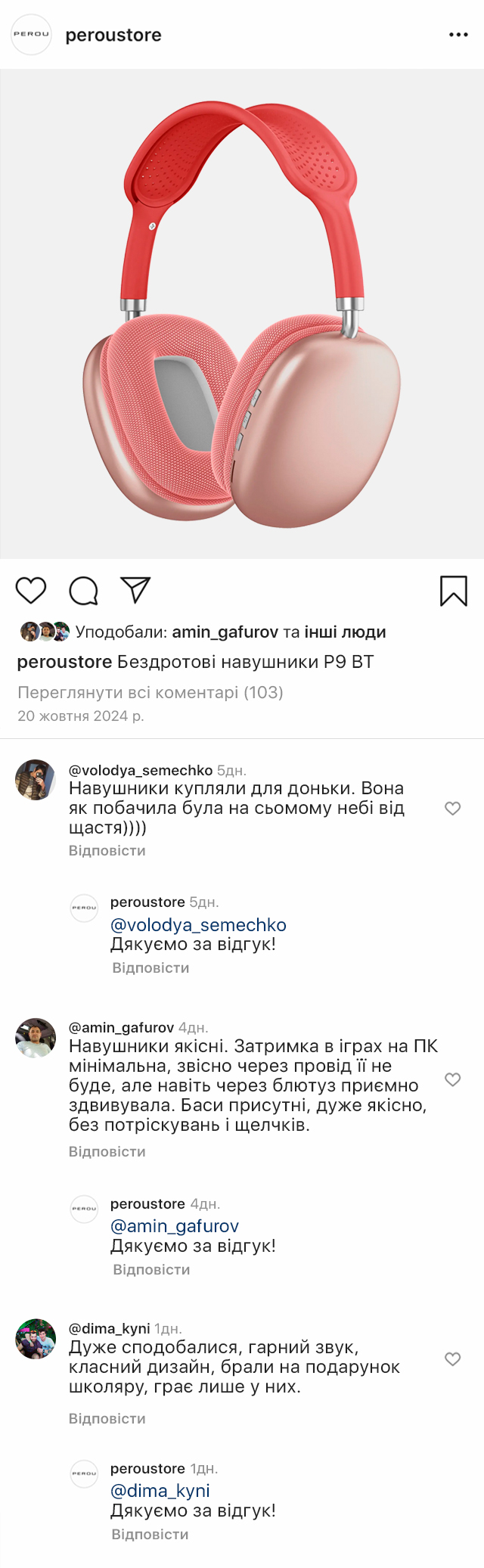Tap heart on dima_kyni's comment
This screenshot has width=484, height=1568.
[452, 1359]
